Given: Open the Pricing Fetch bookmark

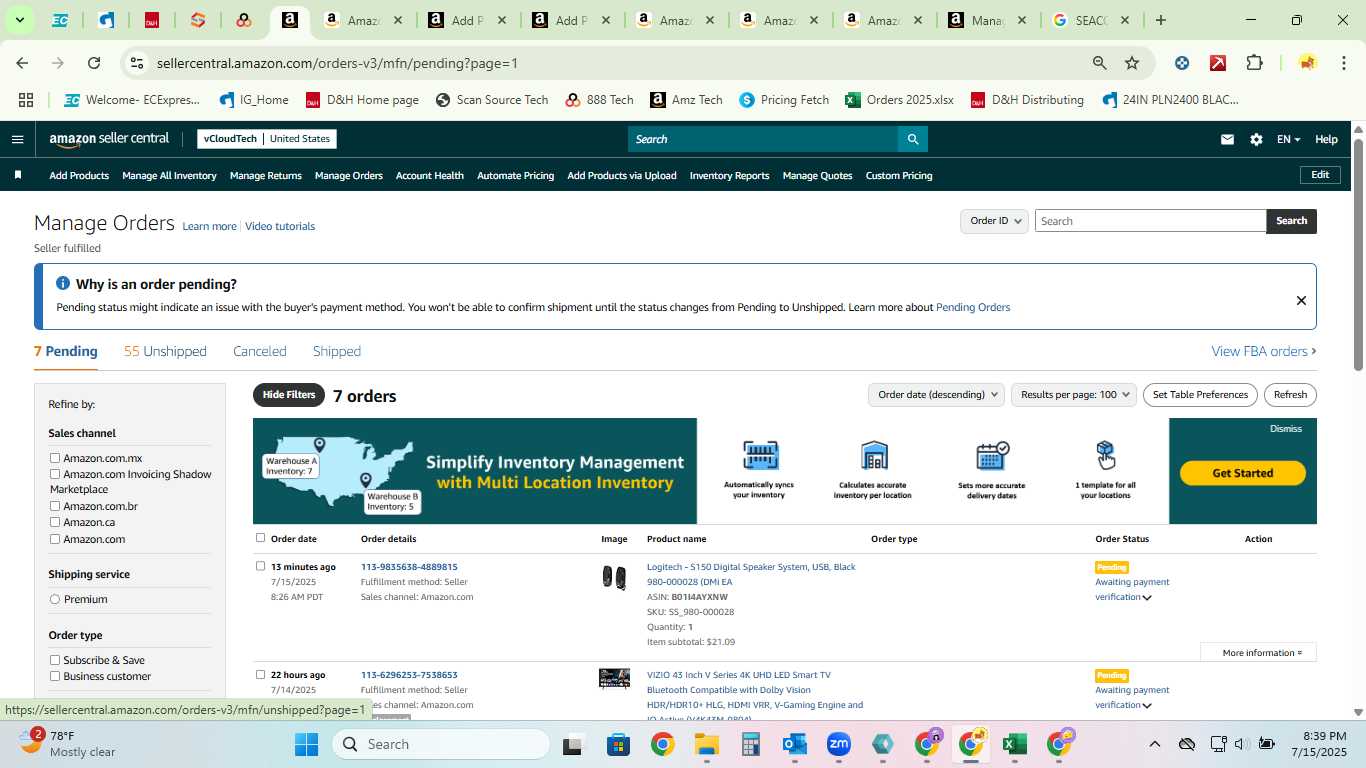Looking at the screenshot, I should (x=784, y=100).
